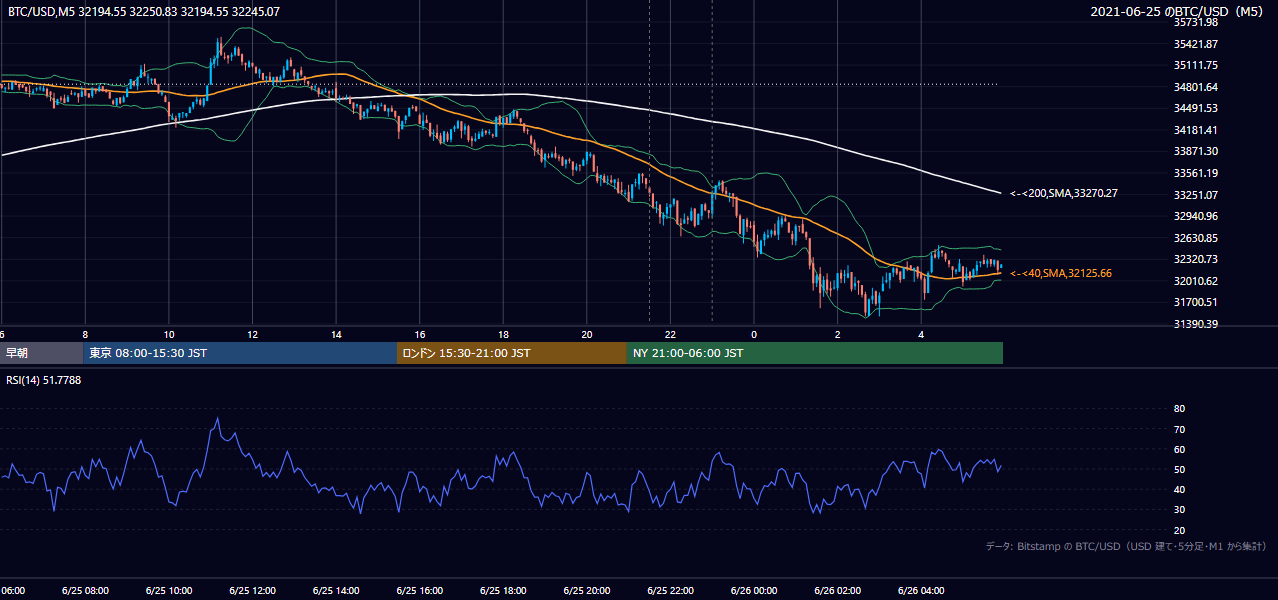This screenshot has height=600, width=1278.
Task: Click price axis value 34801.64
Action: coord(1195,87)
